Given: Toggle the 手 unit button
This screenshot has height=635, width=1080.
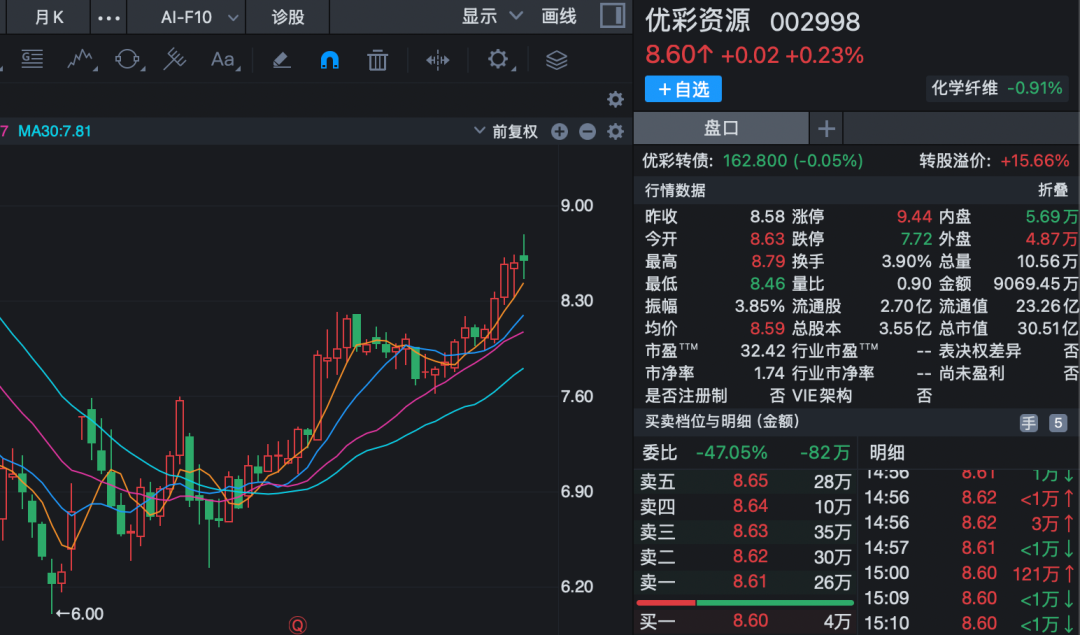Looking at the screenshot, I should pyautogui.click(x=1028, y=423).
